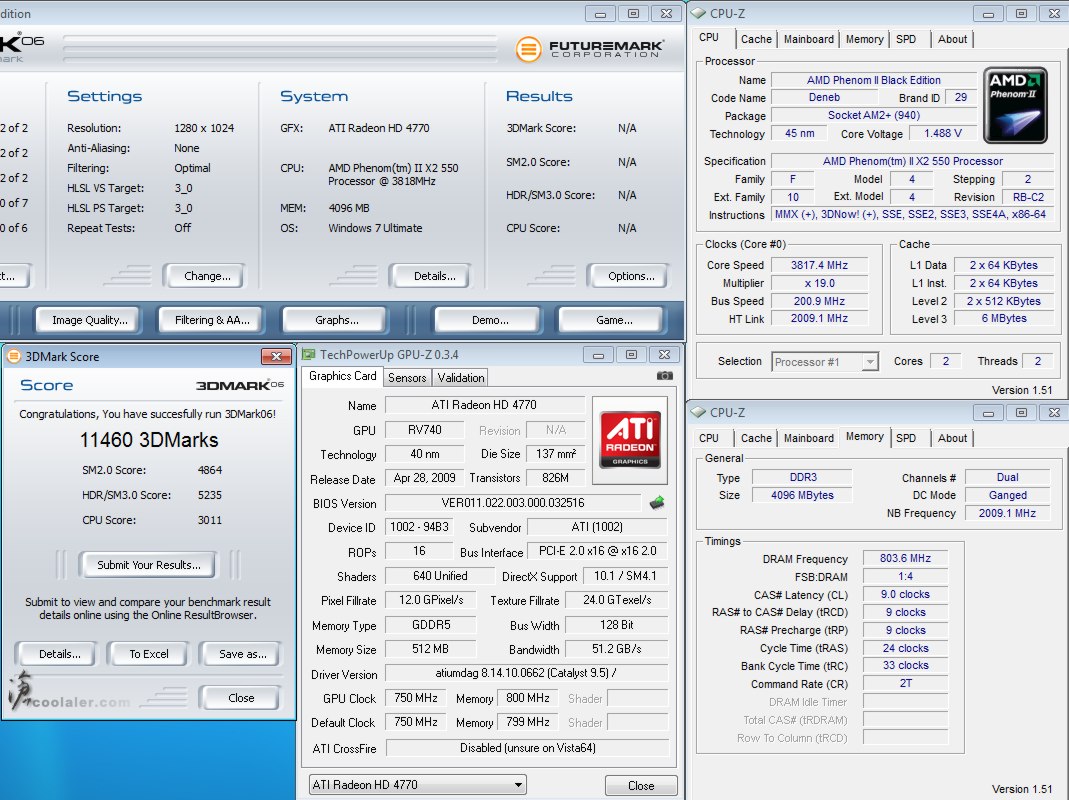Close the 3DMark Score window with red X
The image size is (1069, 800).
pyautogui.click(x=276, y=356)
